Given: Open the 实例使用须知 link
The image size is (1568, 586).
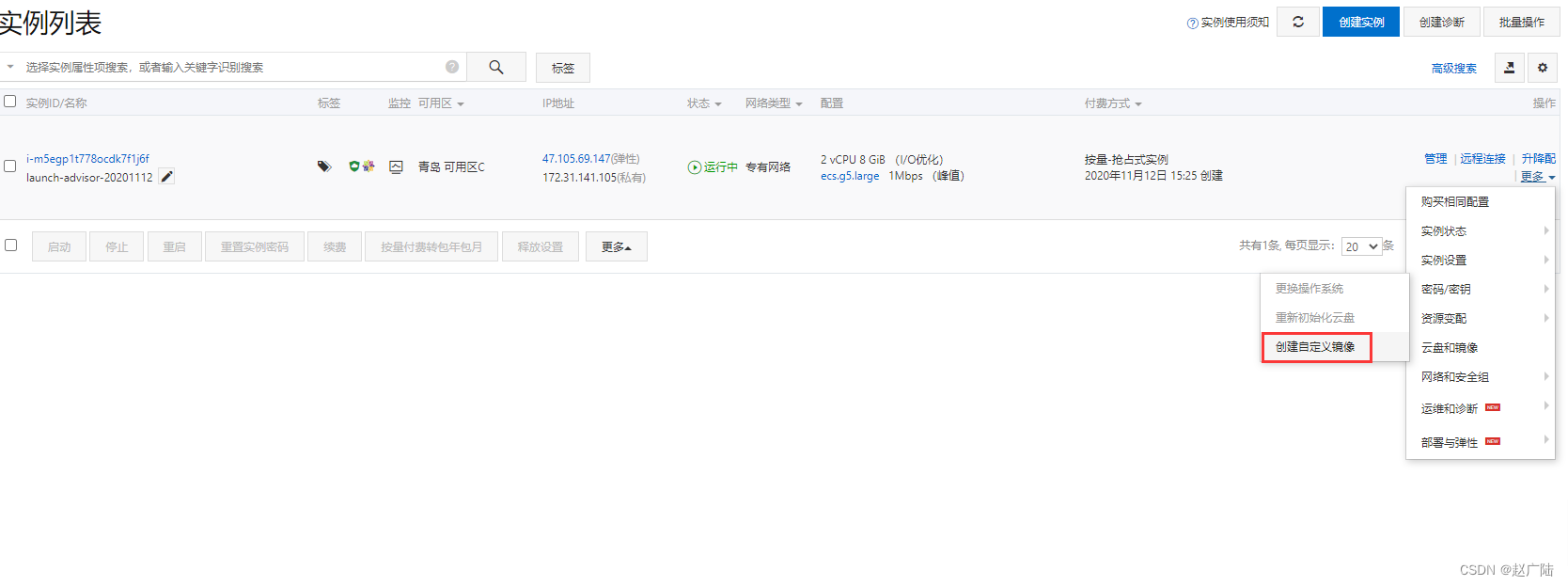Looking at the screenshot, I should coord(1235,23).
